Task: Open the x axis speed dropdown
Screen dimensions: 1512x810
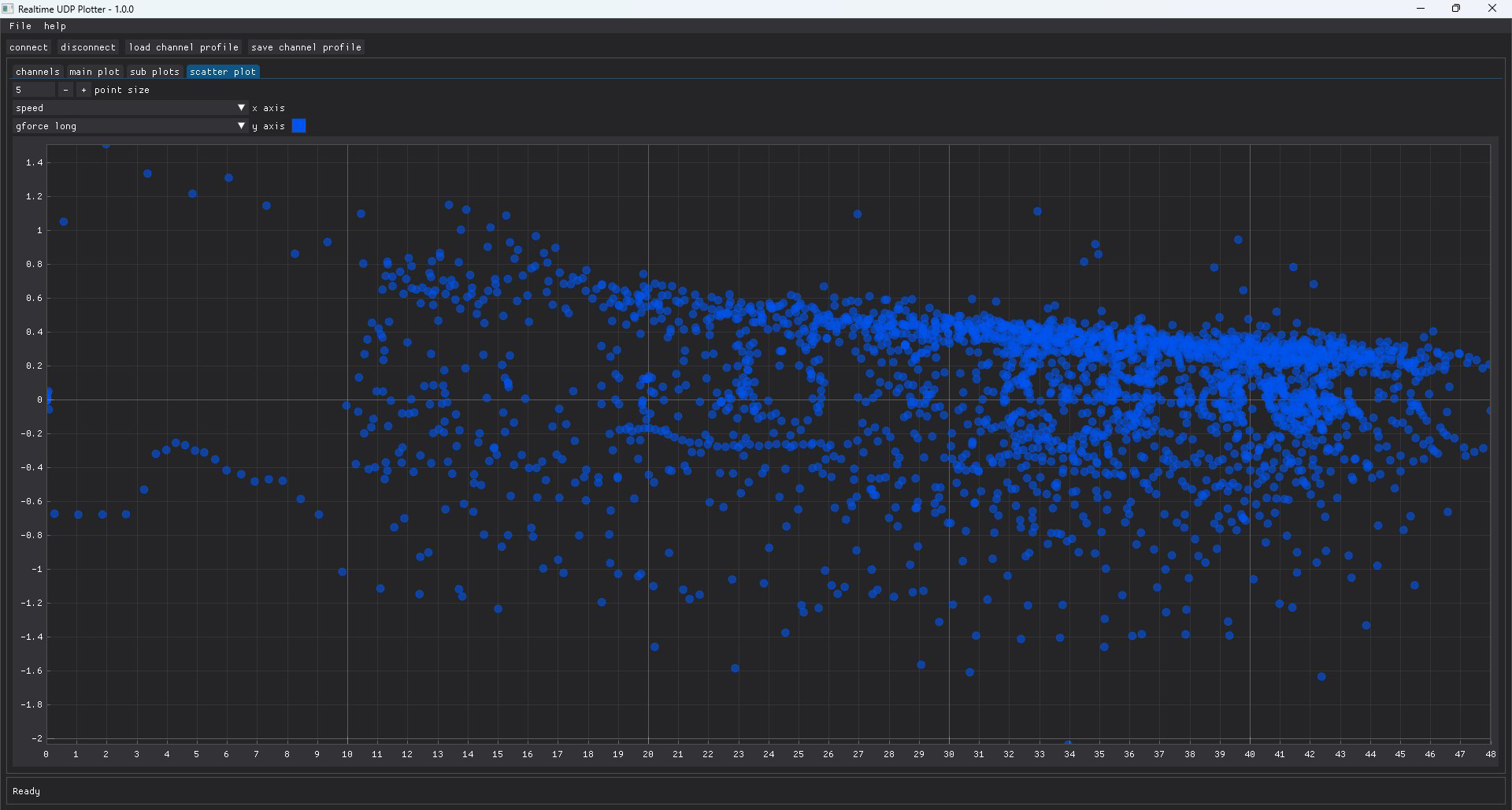Action: click(131, 108)
